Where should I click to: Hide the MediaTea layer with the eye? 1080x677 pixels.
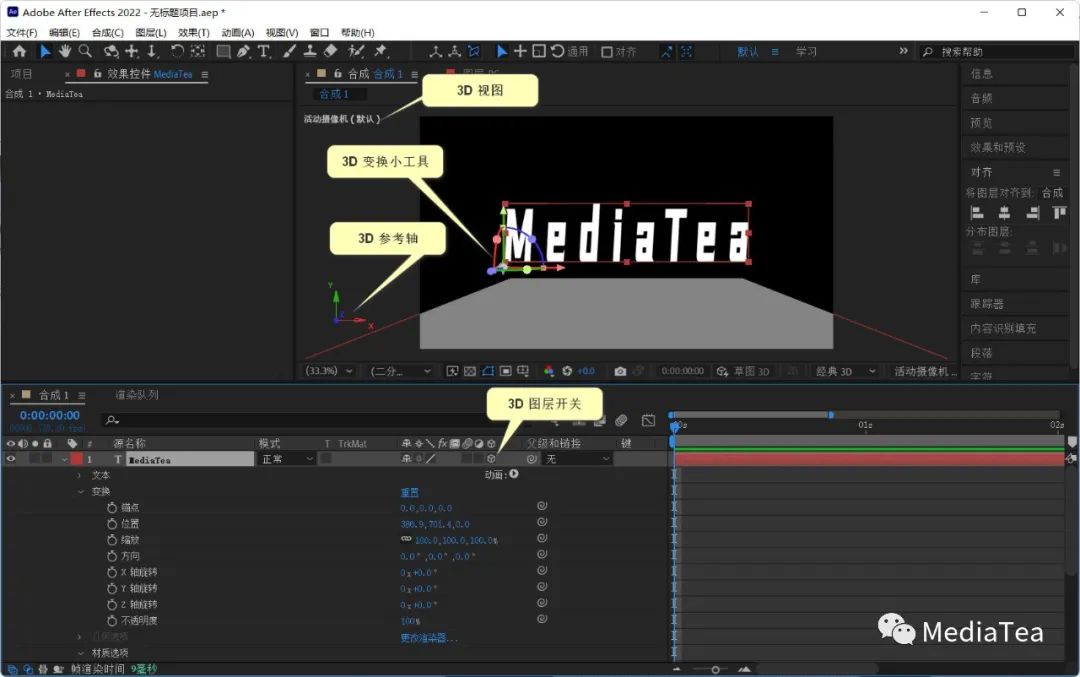[x=11, y=459]
